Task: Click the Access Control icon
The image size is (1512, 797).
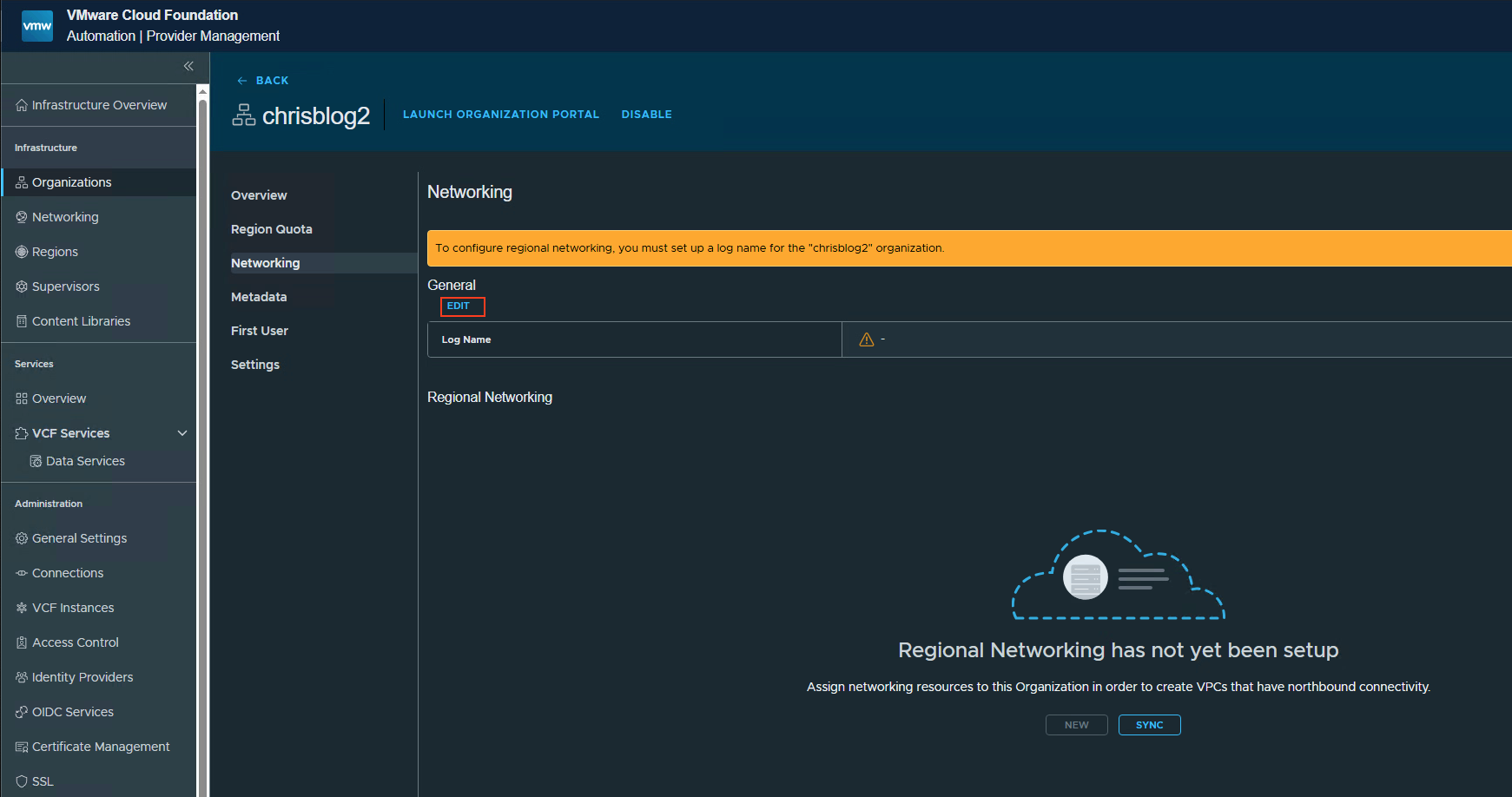Action: [x=22, y=642]
